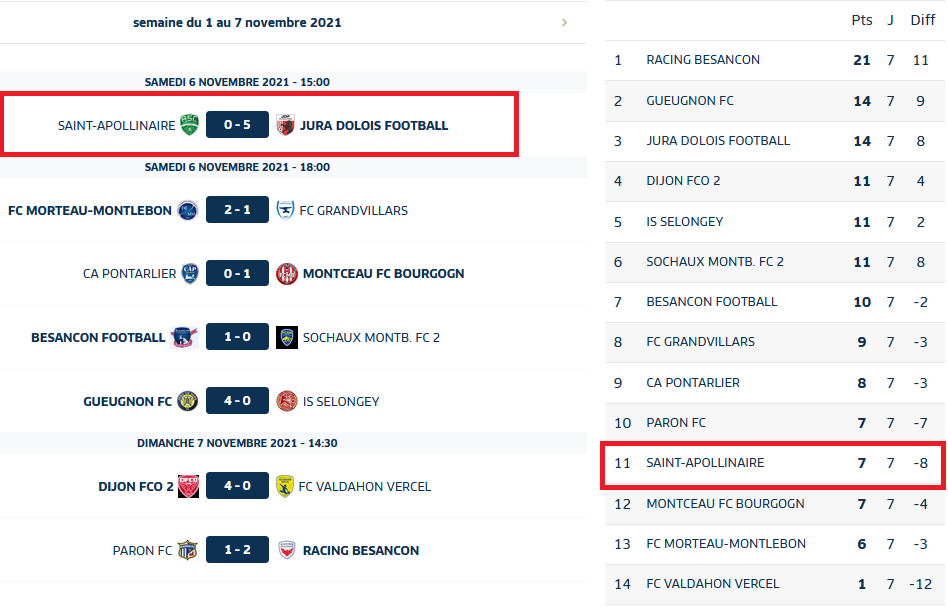
Task: Open the Saint-Apollinaire row in the standings
Action: (705, 463)
